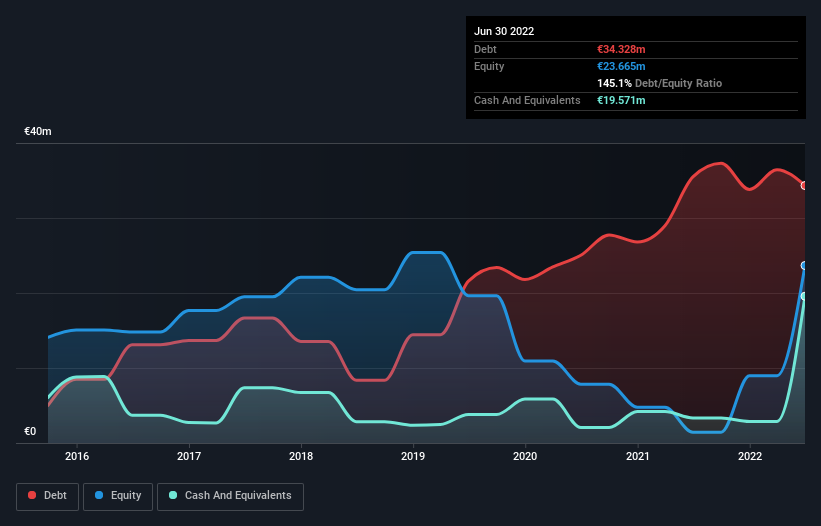This screenshot has height=526, width=821.
Task: Click the 145.1% Debt/Equity Ratio text
Action: click(659, 83)
